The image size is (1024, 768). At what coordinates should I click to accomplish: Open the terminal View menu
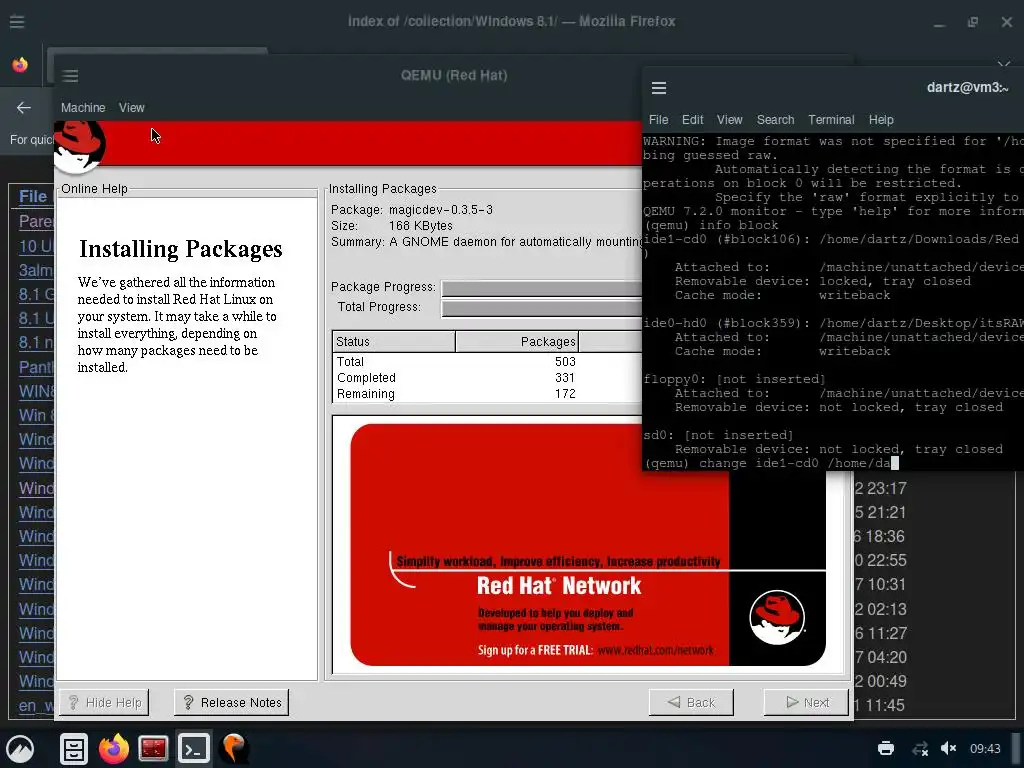pos(729,120)
